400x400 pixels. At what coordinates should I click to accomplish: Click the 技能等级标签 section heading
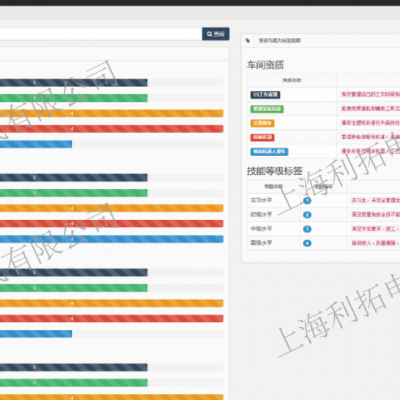[275, 171]
